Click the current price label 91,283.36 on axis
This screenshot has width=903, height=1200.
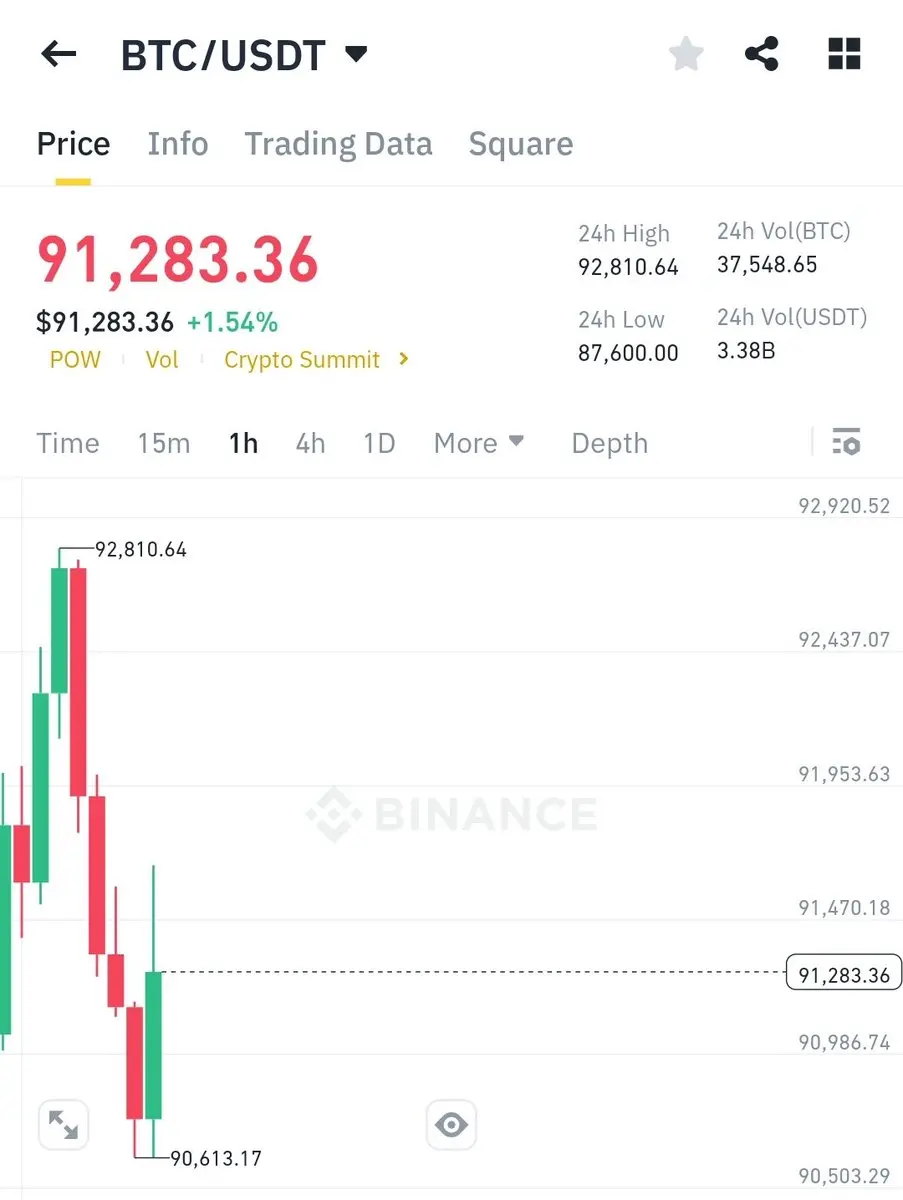click(844, 973)
